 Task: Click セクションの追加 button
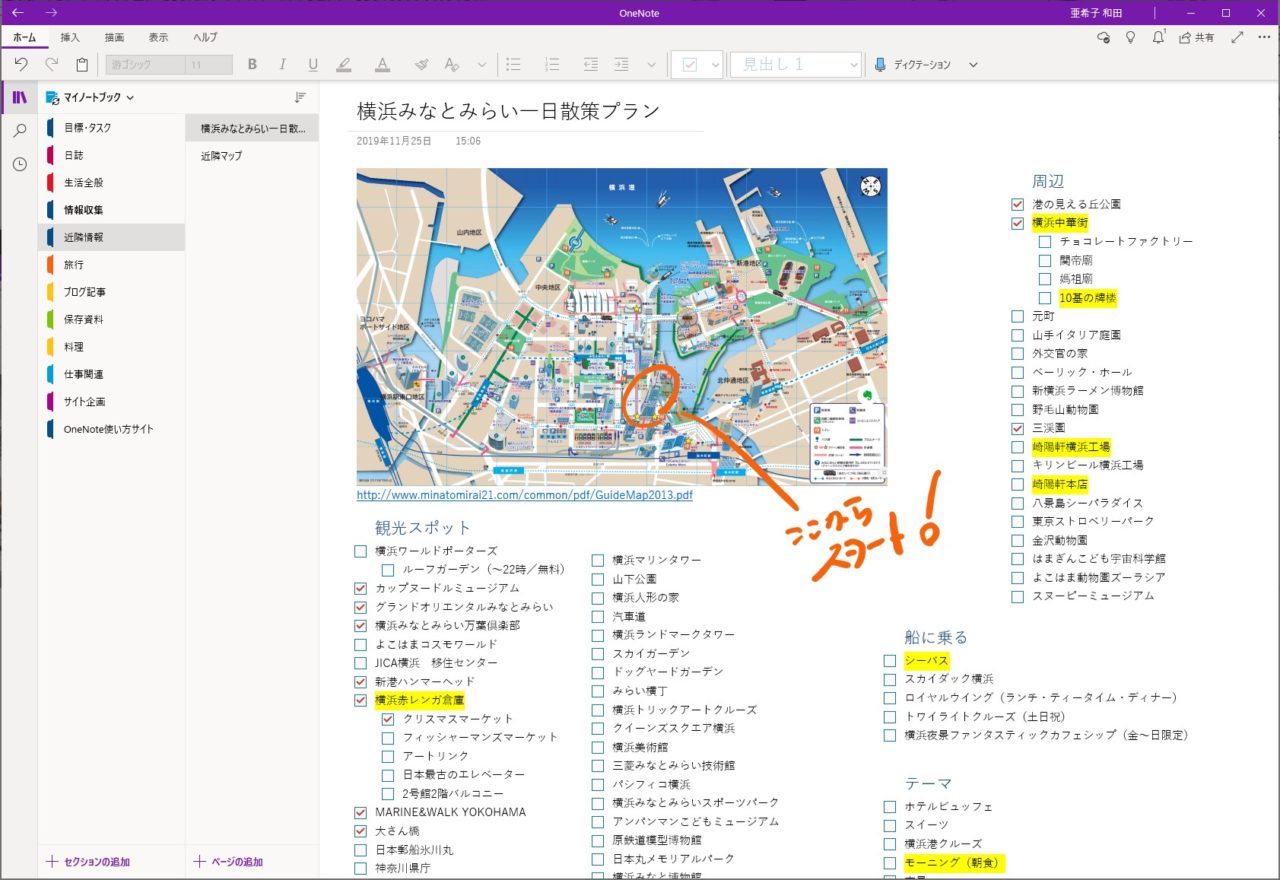pos(88,862)
